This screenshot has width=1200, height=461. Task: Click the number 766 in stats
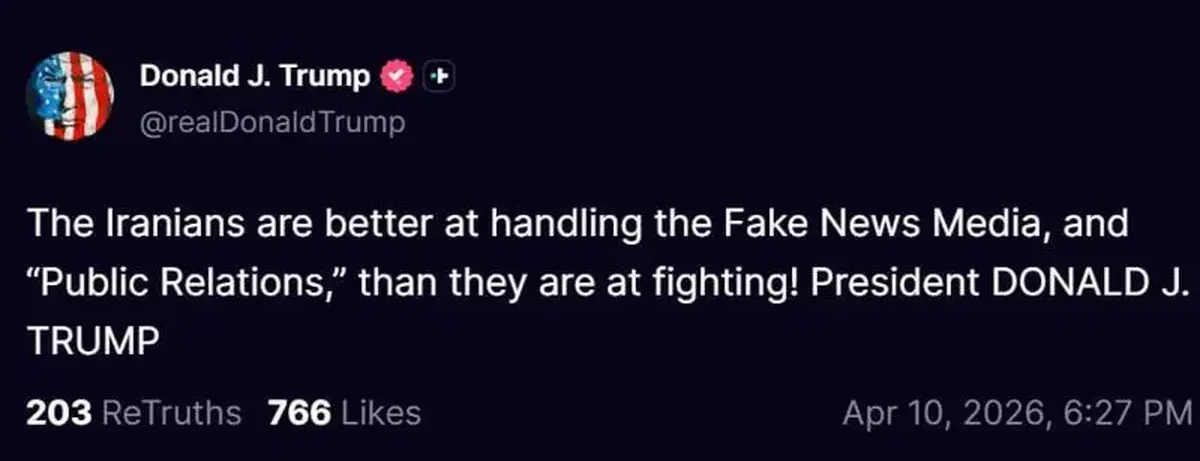point(299,412)
